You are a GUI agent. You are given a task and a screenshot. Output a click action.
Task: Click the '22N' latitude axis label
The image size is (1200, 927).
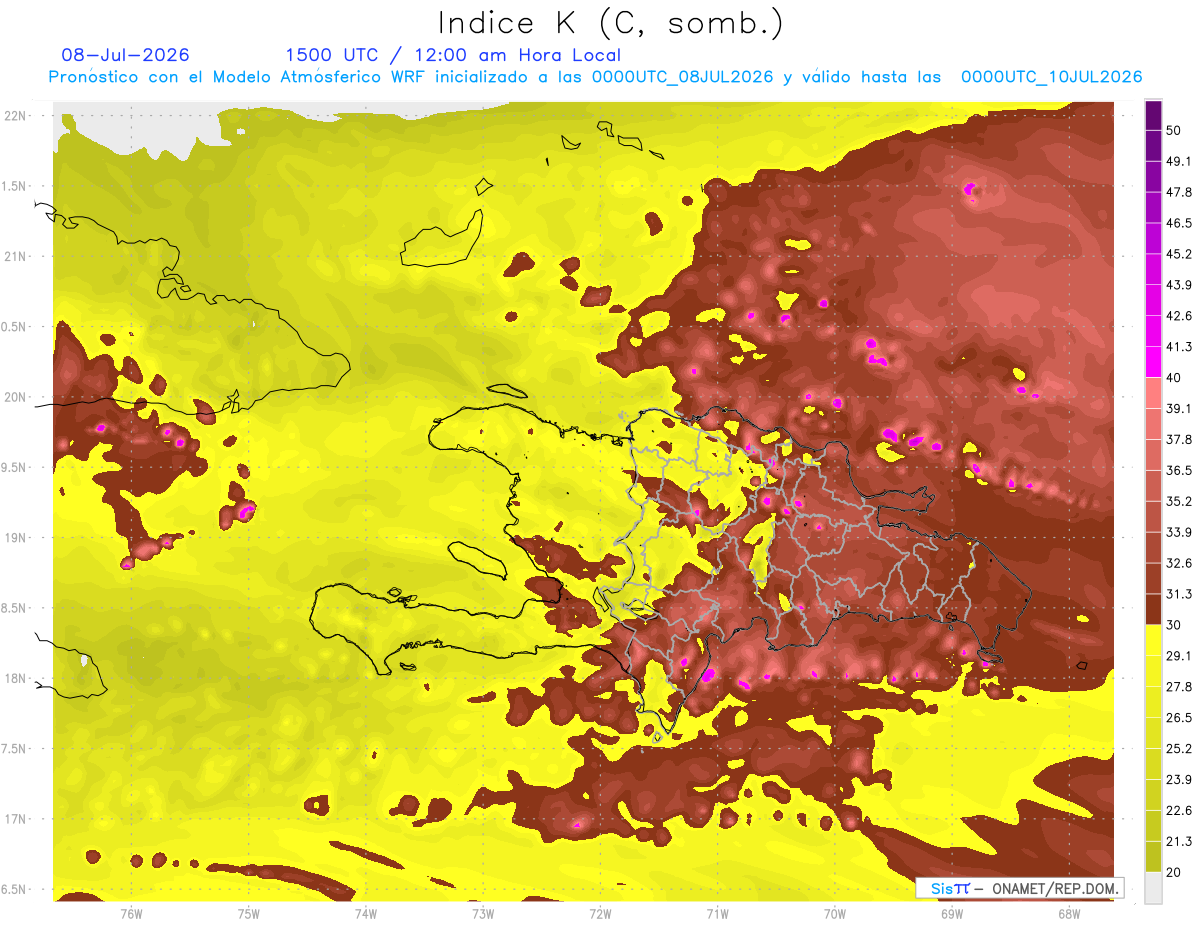pos(16,116)
